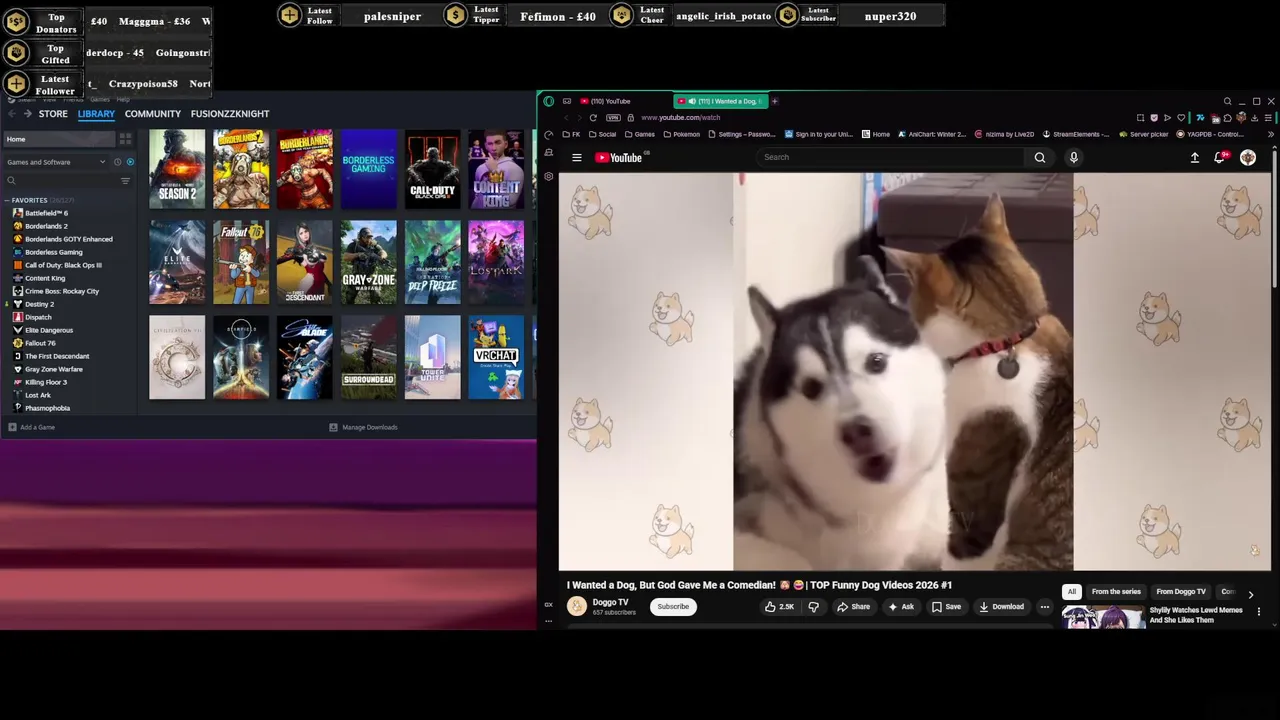The width and height of the screenshot is (1280, 720).
Task: Save the video to a playlist
Action: [x=946, y=606]
